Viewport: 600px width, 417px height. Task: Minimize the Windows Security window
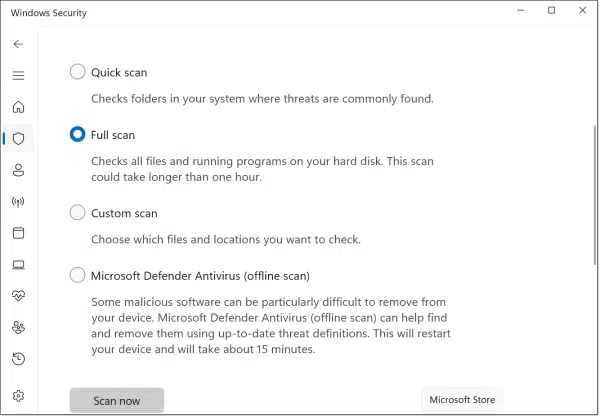pos(520,10)
